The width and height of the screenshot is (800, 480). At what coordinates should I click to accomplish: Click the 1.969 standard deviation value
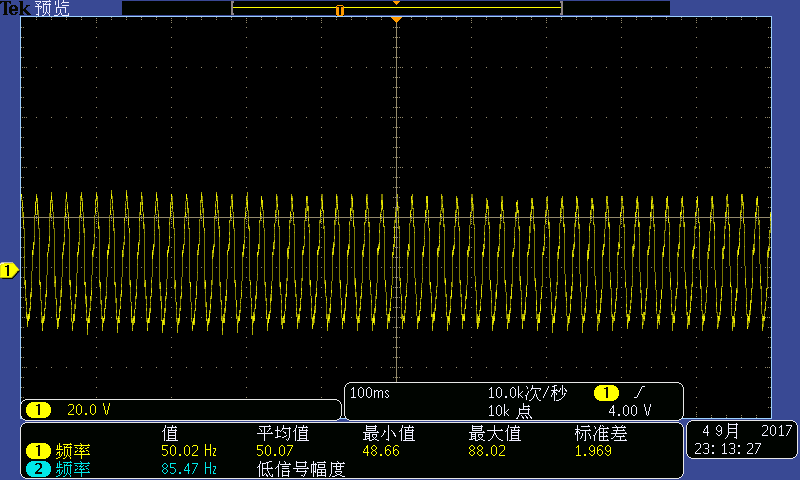593,451
